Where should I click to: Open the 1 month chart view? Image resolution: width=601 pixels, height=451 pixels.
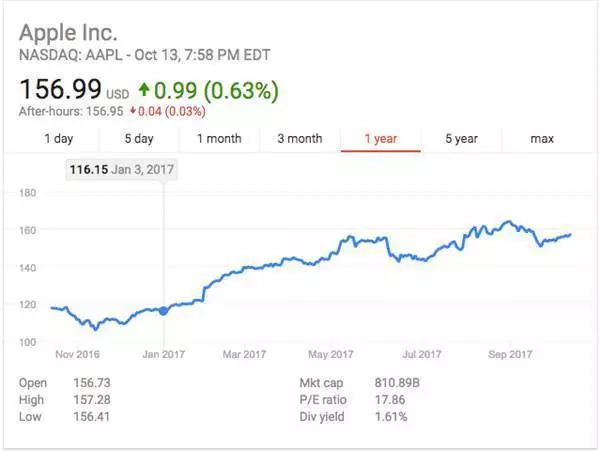(x=219, y=139)
